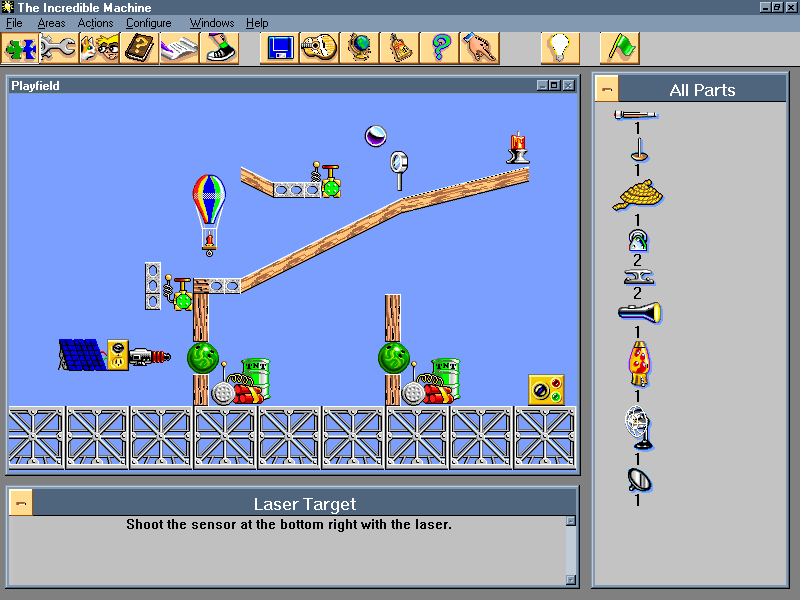Collapse the Laser Target panel

21,503
